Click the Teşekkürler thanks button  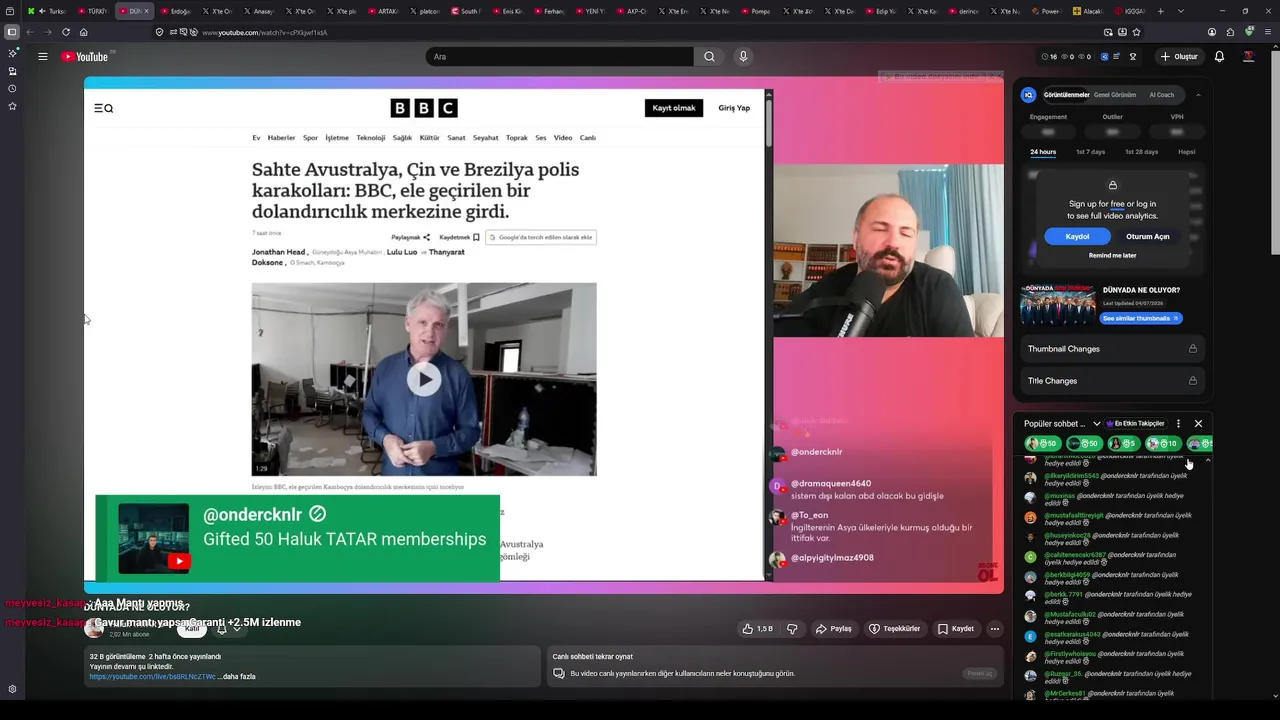pyautogui.click(x=894, y=629)
